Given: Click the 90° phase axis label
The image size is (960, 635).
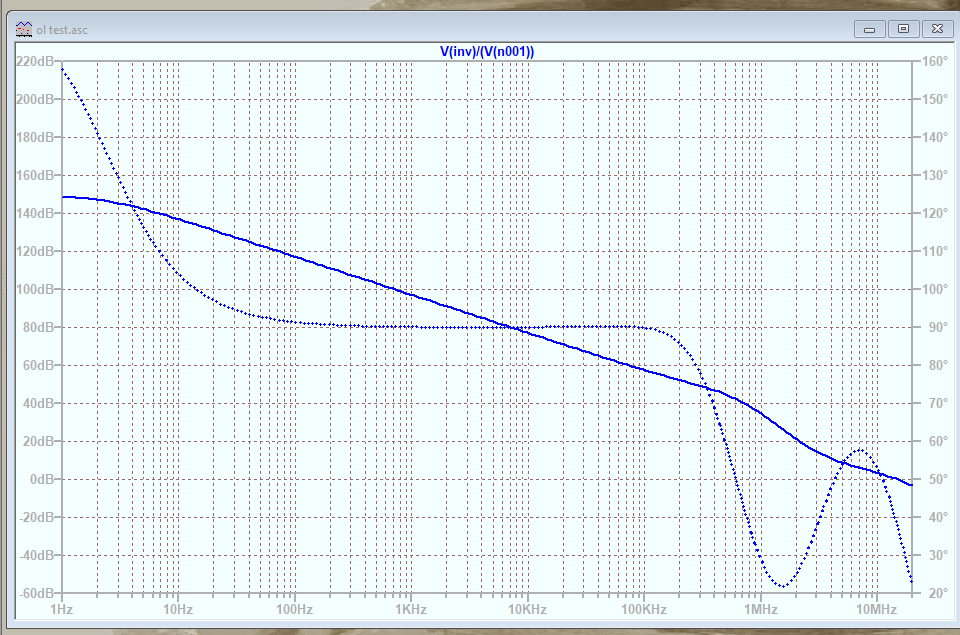Looking at the screenshot, I should click(x=938, y=327).
